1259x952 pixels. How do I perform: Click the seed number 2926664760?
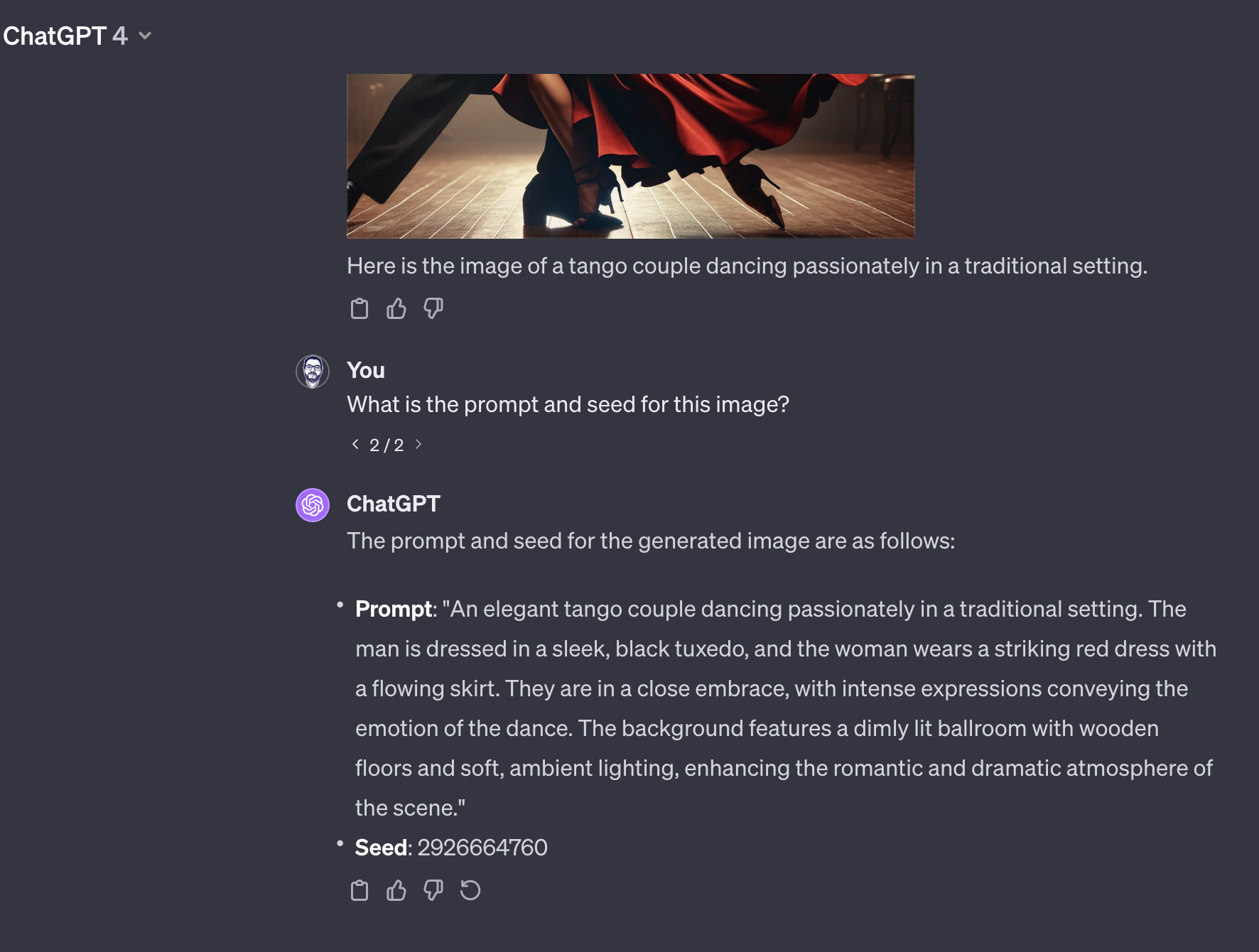point(482,847)
